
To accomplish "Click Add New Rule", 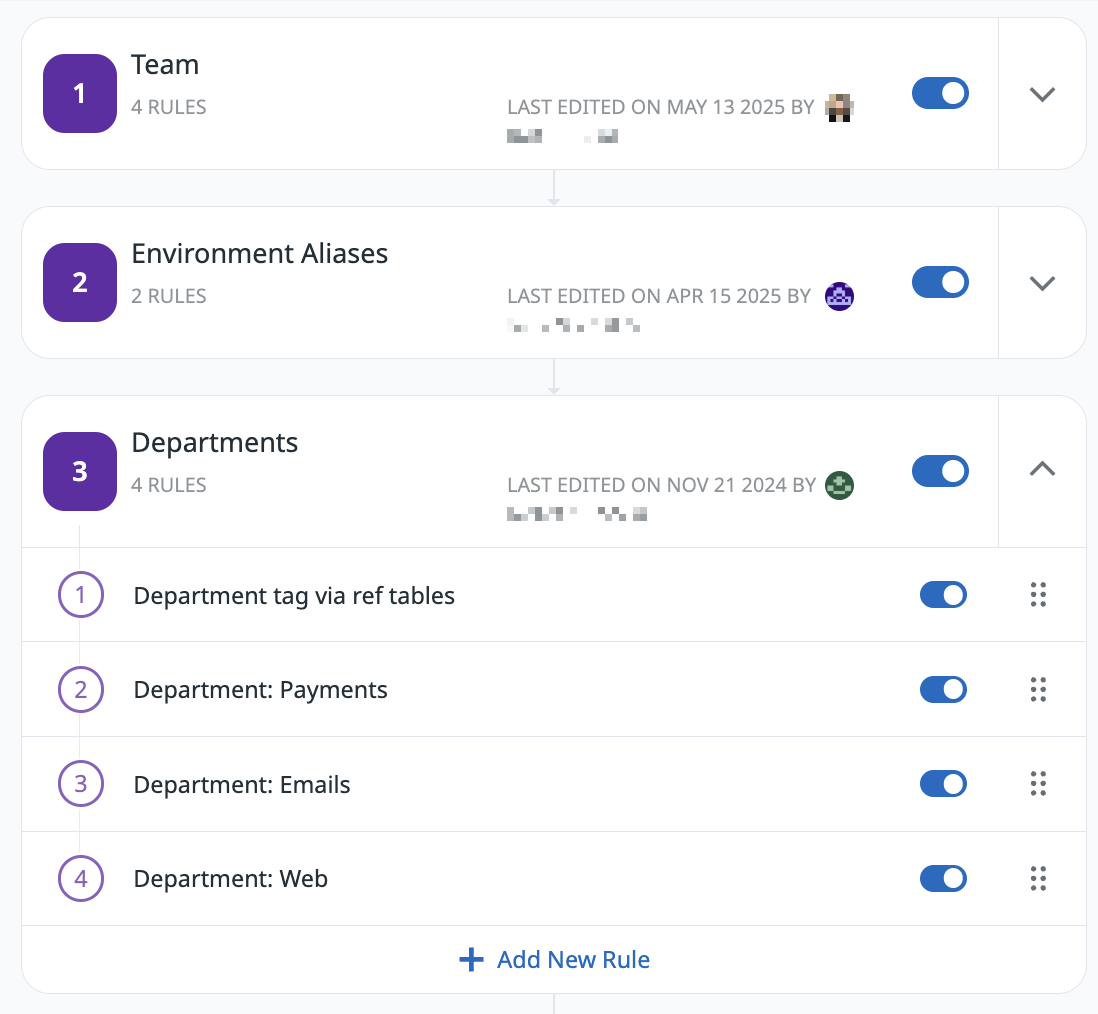I will [x=554, y=960].
